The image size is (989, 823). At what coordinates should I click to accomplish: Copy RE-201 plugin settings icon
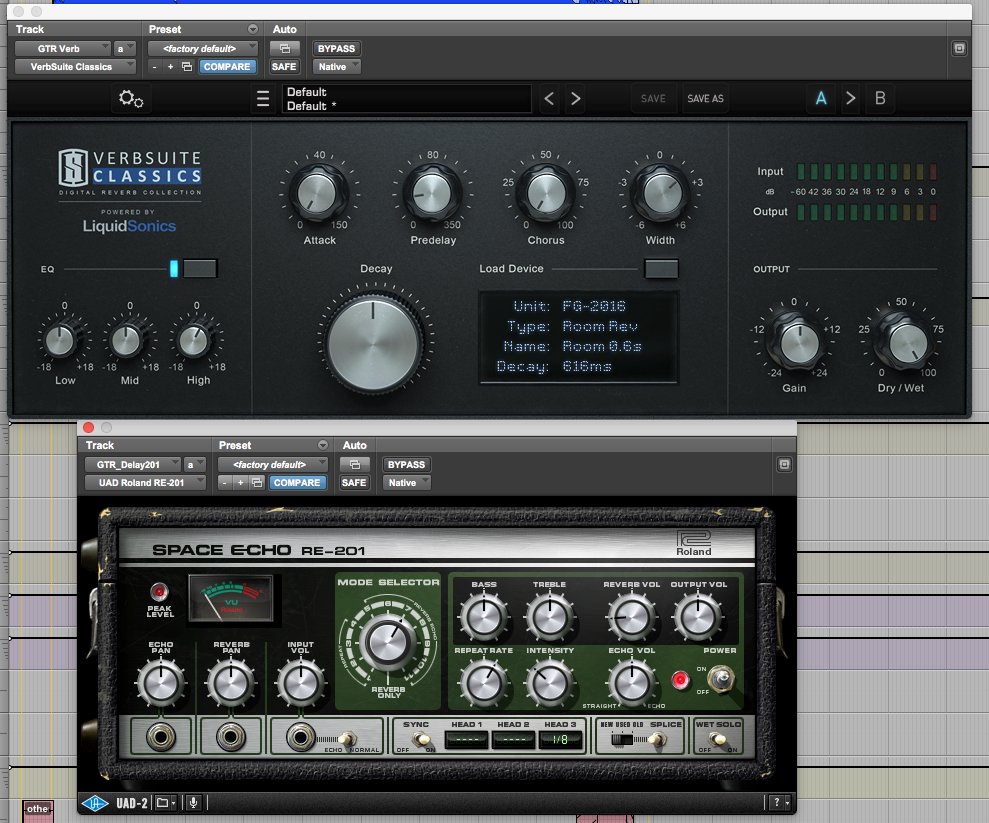(257, 482)
